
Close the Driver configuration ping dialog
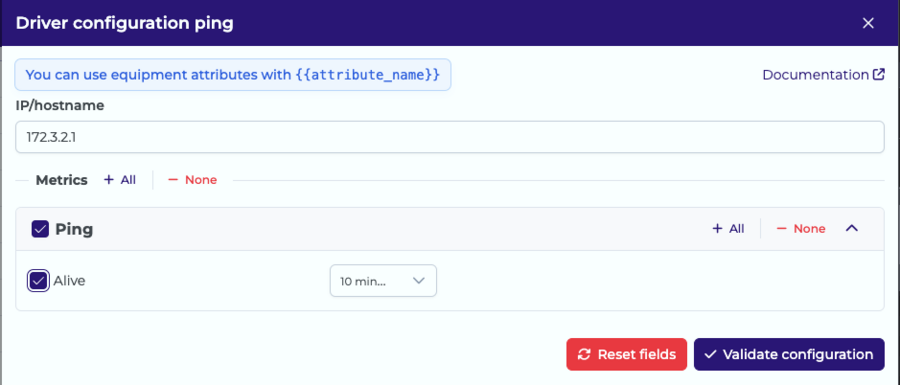click(868, 24)
